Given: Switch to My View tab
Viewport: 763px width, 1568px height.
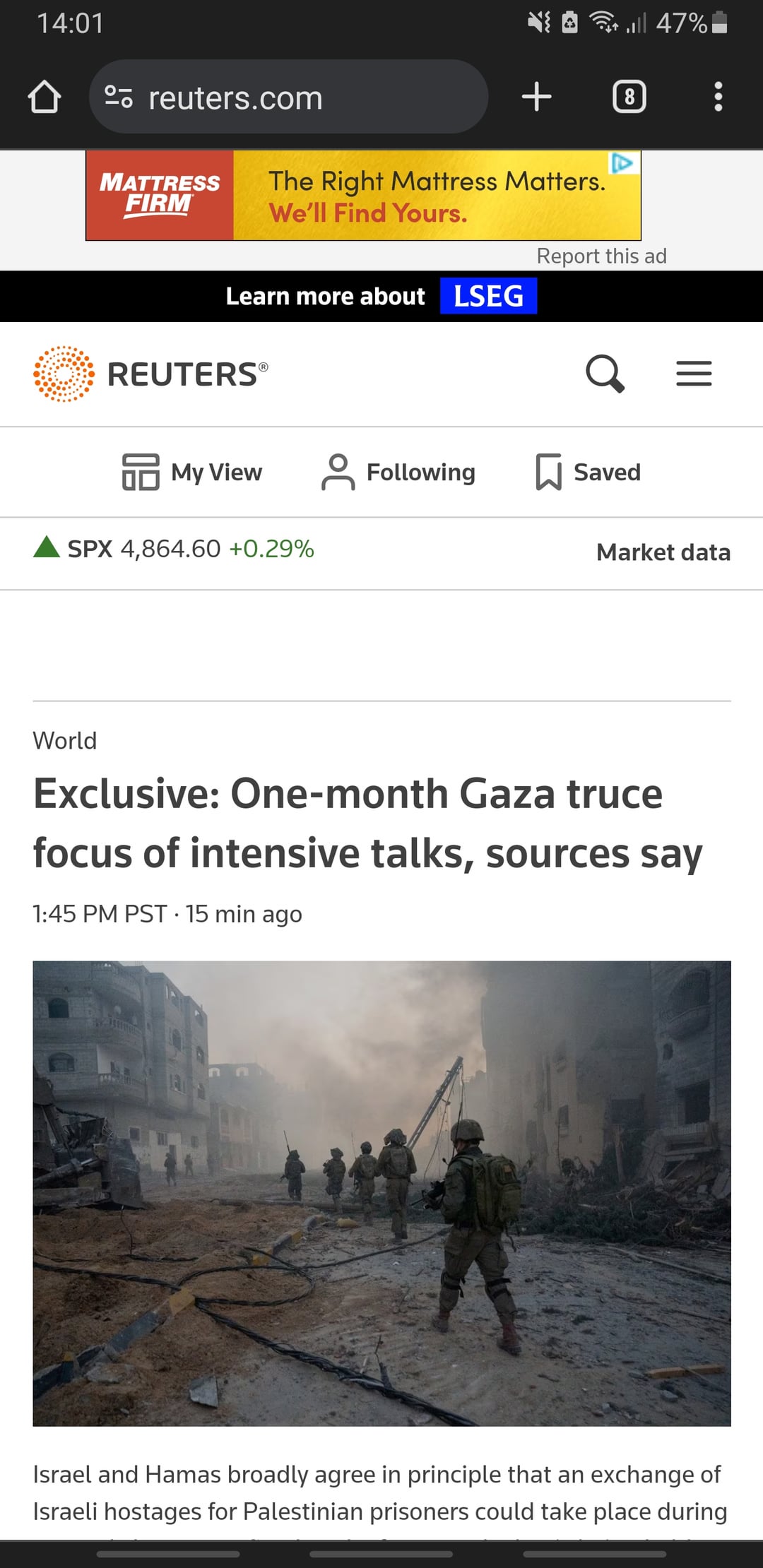Looking at the screenshot, I should point(192,472).
